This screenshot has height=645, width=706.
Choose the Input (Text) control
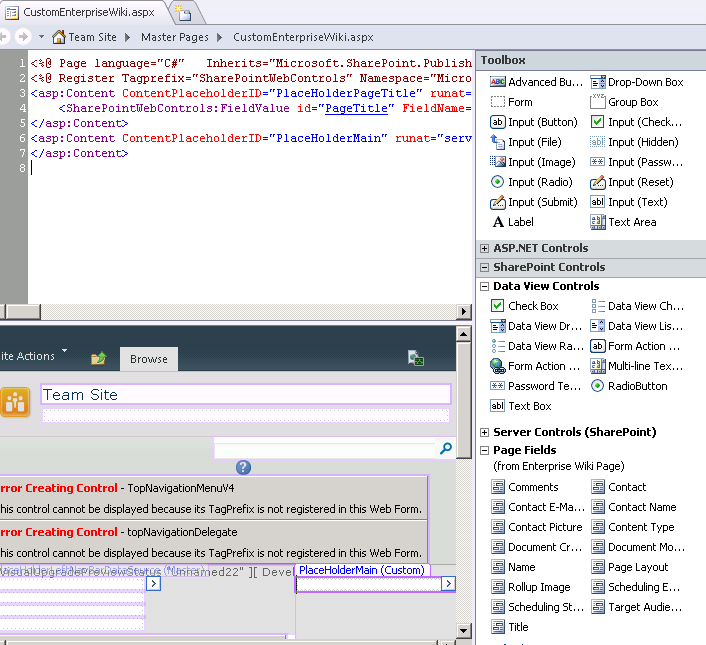[x=629, y=202]
